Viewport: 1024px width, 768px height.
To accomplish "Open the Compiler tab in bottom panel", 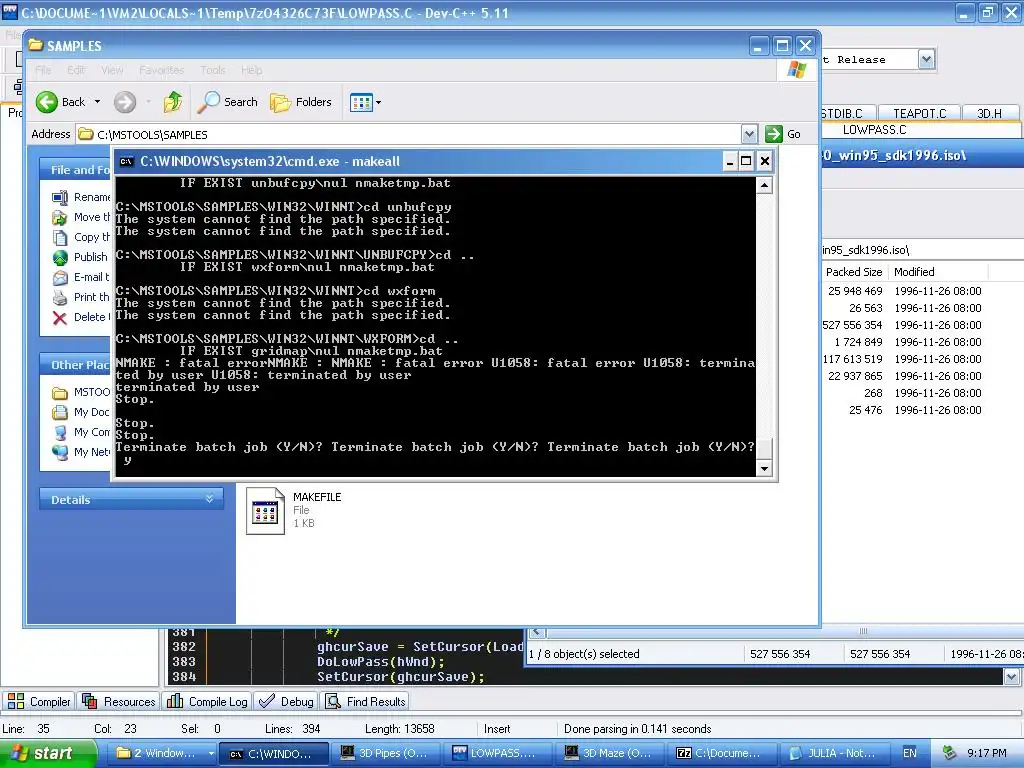I will (x=39, y=701).
